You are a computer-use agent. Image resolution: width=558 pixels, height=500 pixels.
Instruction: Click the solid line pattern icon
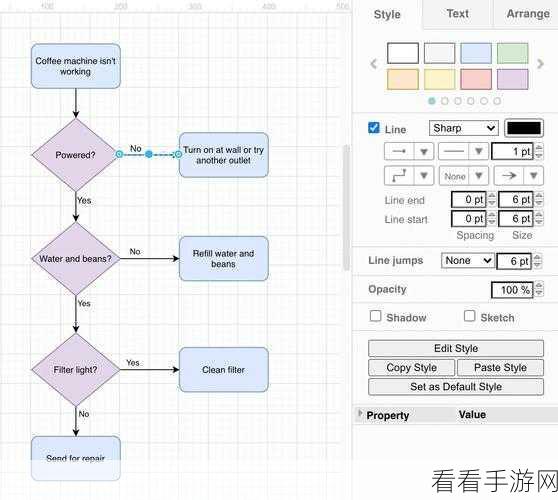coord(454,152)
